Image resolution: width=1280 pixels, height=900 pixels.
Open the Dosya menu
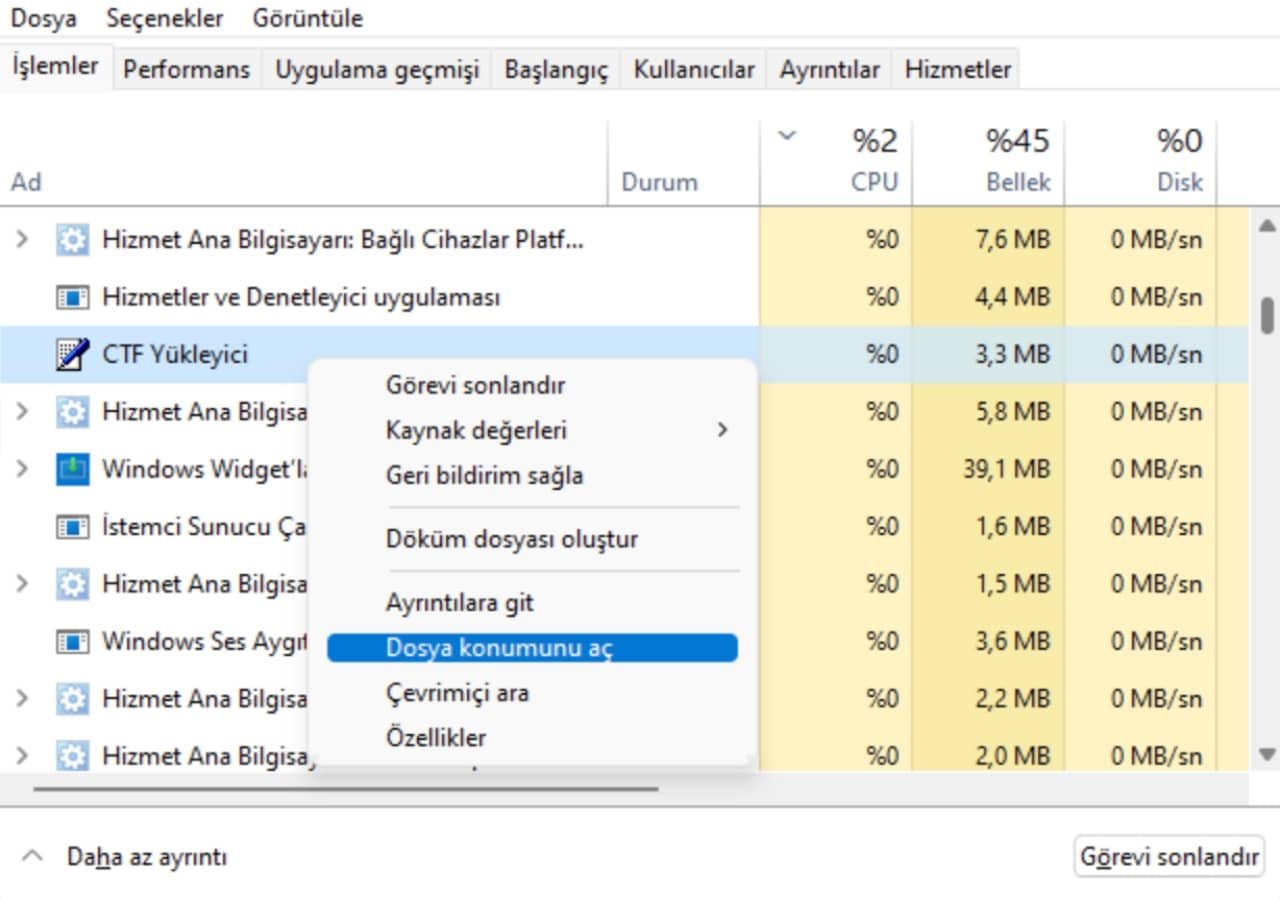click(43, 18)
